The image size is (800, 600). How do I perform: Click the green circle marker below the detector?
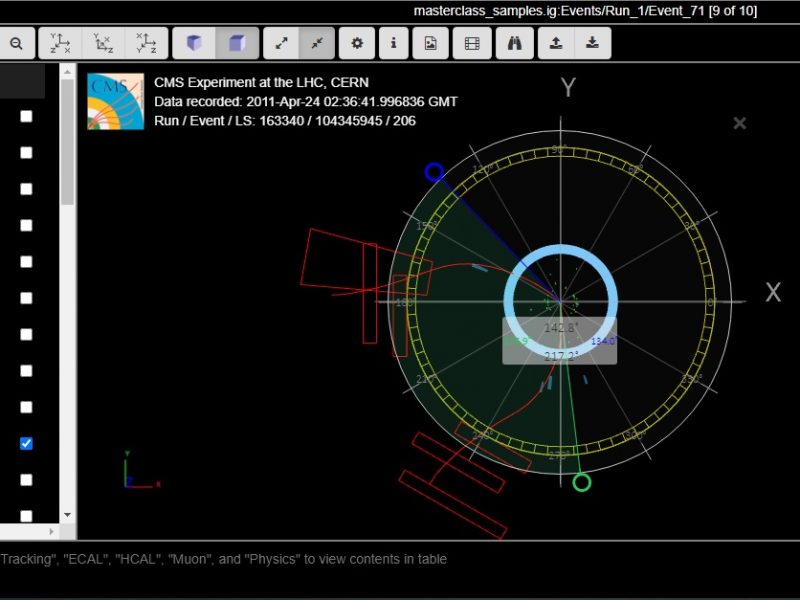[x=581, y=482]
